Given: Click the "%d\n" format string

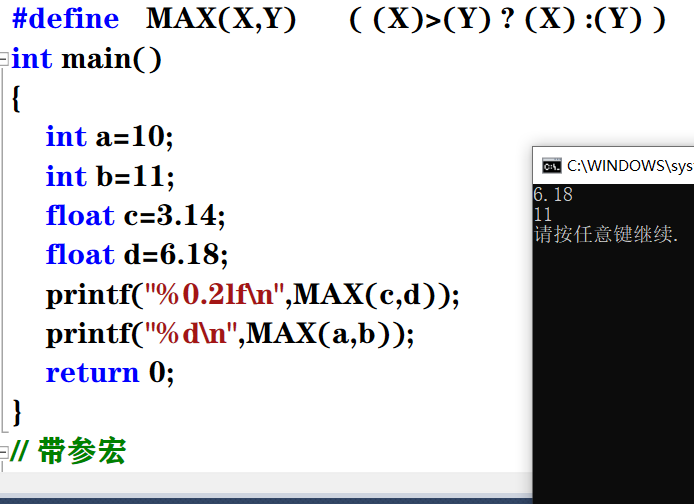Looking at the screenshot, I should click(191, 334).
